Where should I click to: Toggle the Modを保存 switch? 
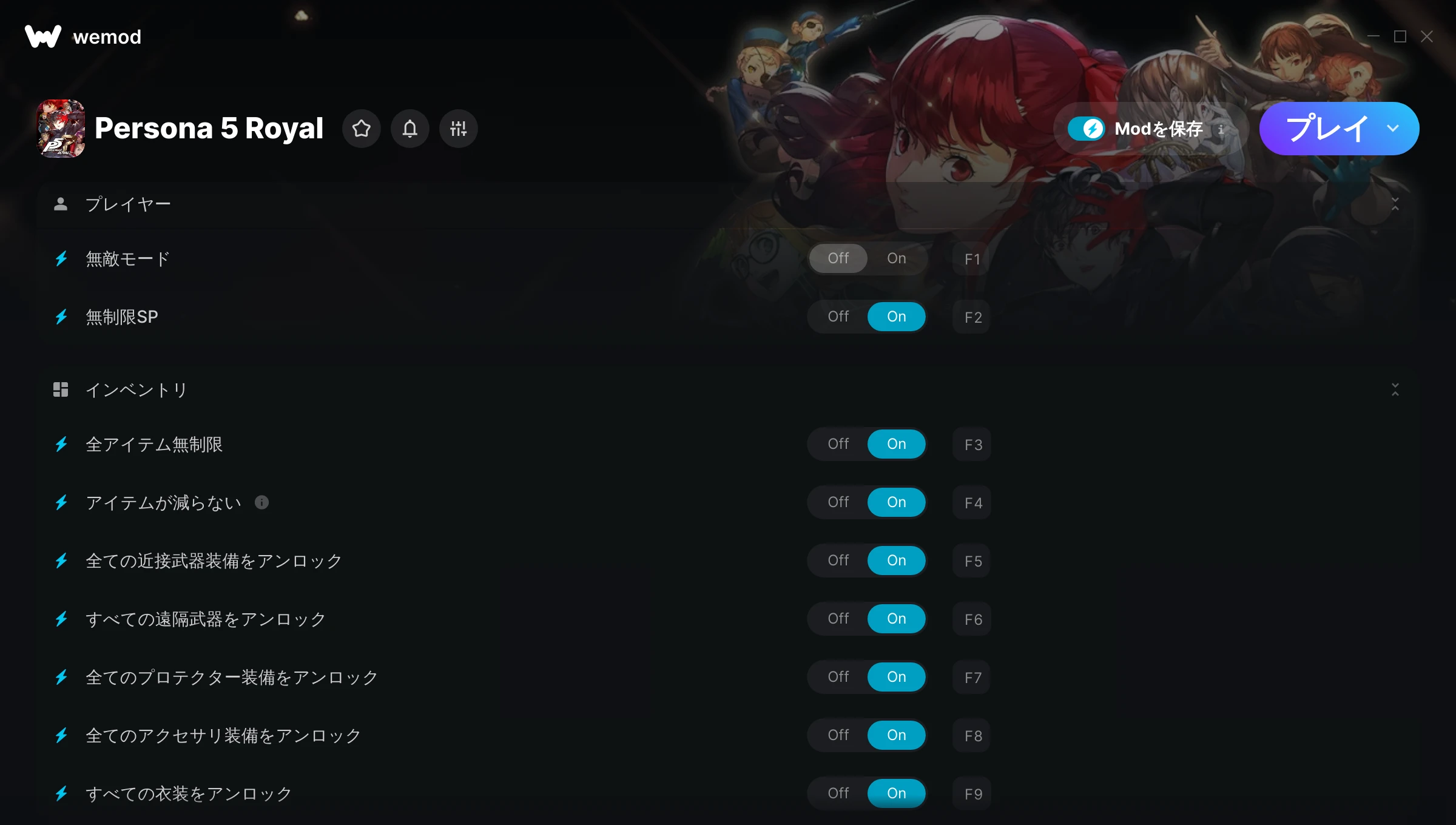pos(1086,129)
